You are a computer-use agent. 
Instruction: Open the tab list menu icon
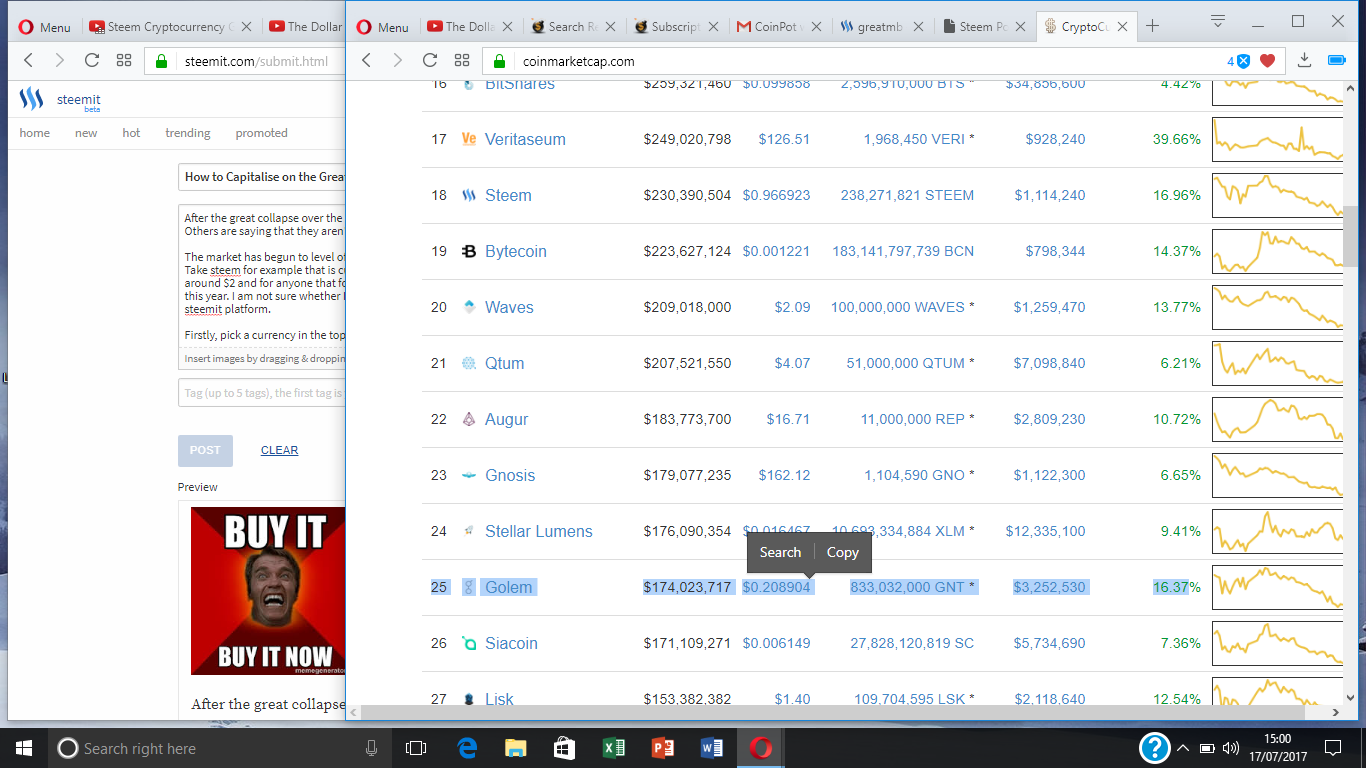(x=1217, y=20)
